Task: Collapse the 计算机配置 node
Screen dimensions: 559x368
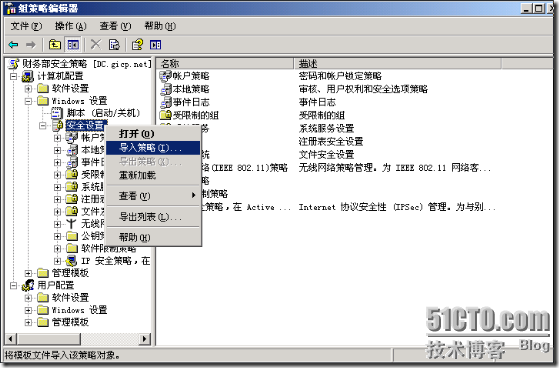Action: (14, 76)
